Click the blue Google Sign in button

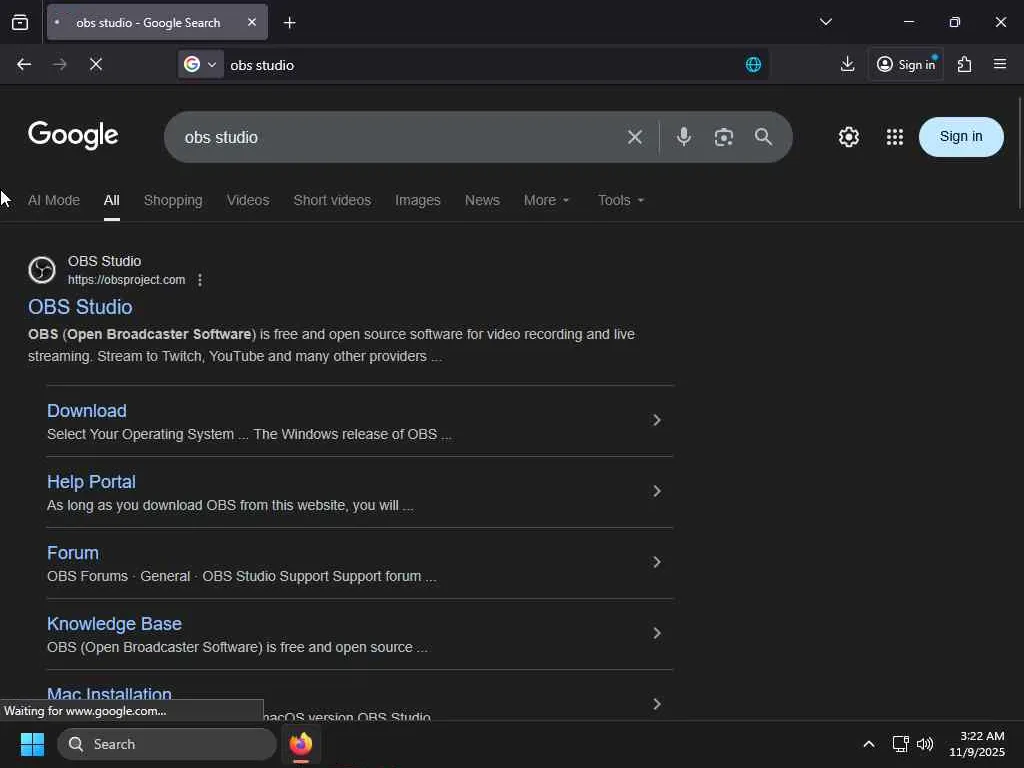pos(961,136)
